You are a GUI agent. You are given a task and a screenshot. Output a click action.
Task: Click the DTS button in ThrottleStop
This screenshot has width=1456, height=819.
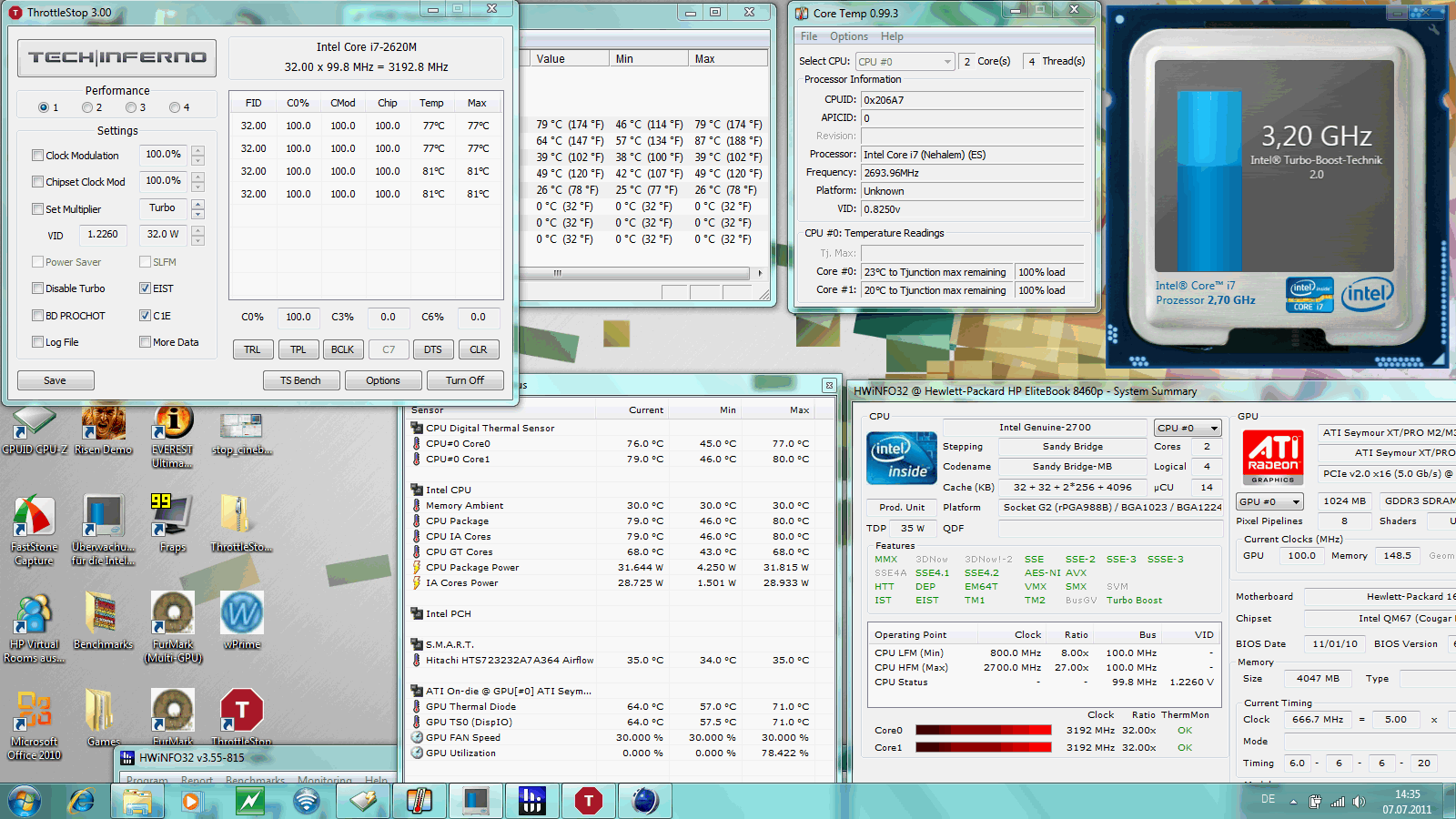432,349
